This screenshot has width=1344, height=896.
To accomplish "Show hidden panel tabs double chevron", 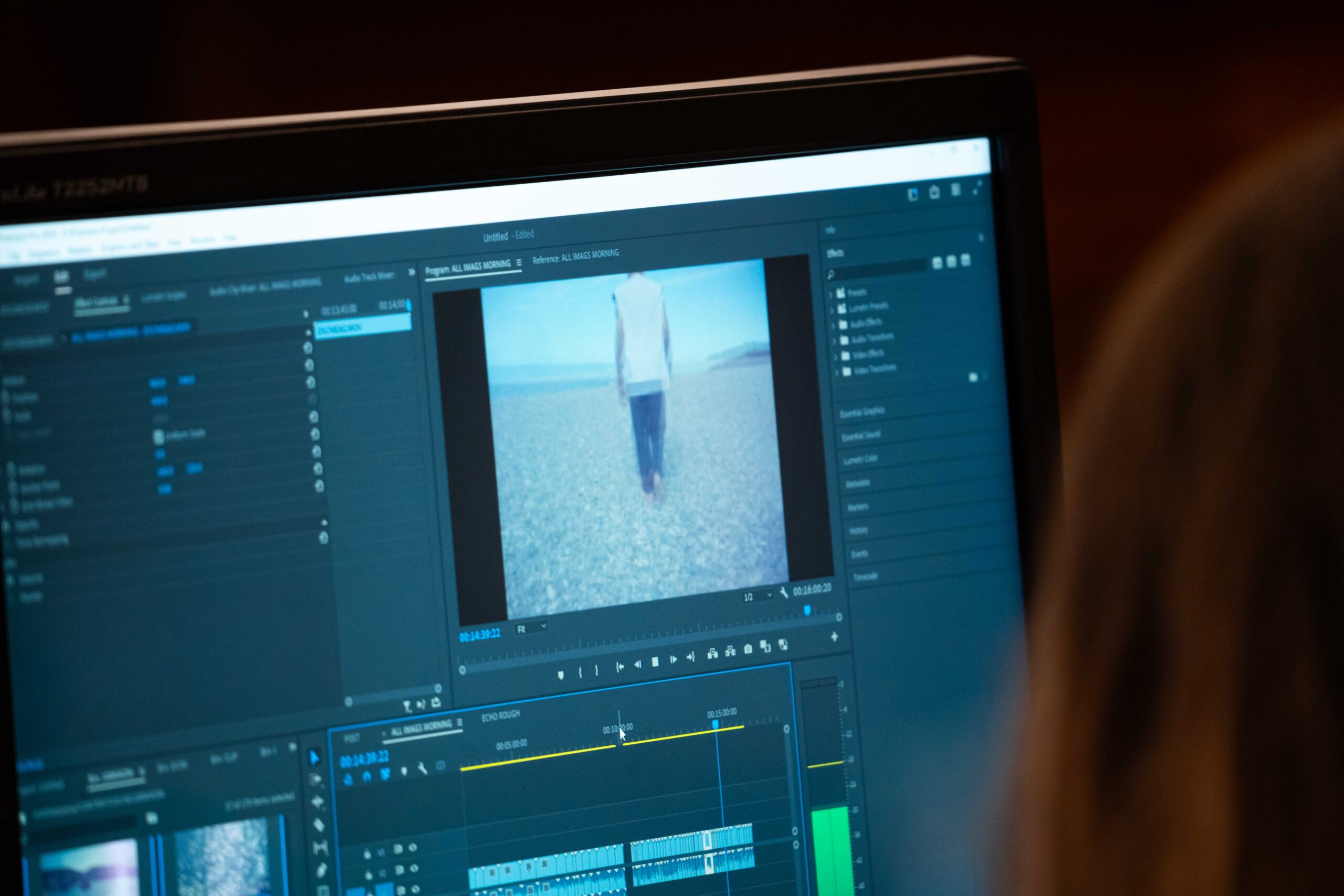I will [x=412, y=272].
